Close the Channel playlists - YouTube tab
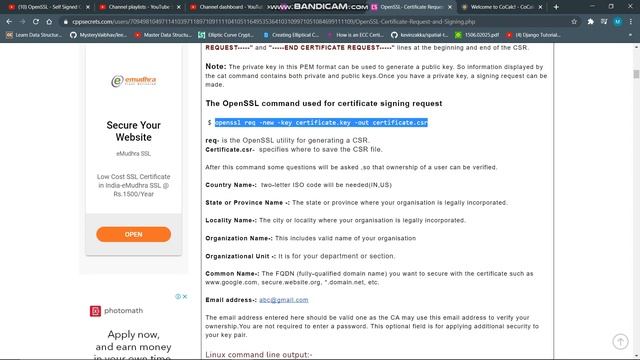 click(178, 7)
